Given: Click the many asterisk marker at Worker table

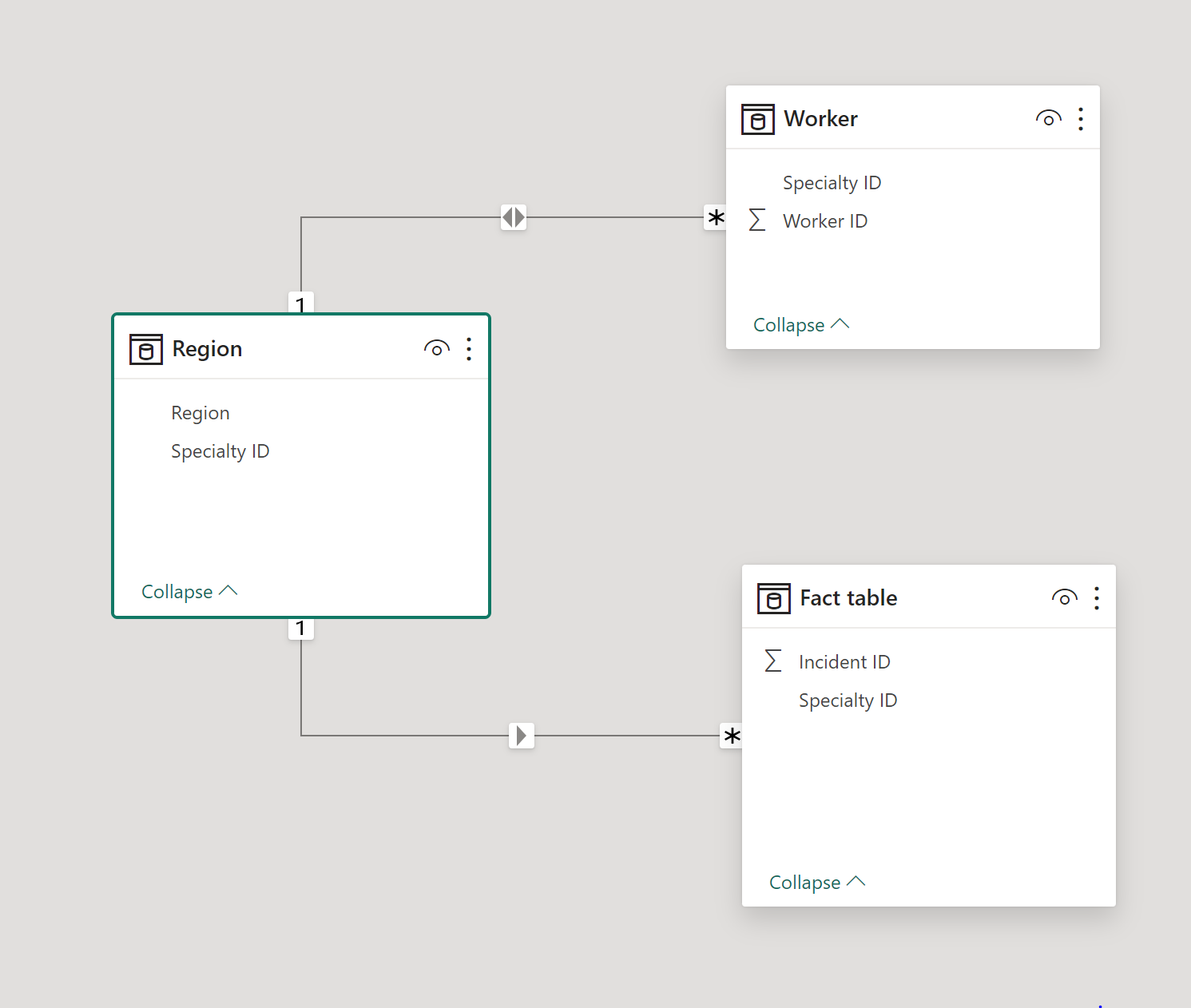Looking at the screenshot, I should (716, 217).
